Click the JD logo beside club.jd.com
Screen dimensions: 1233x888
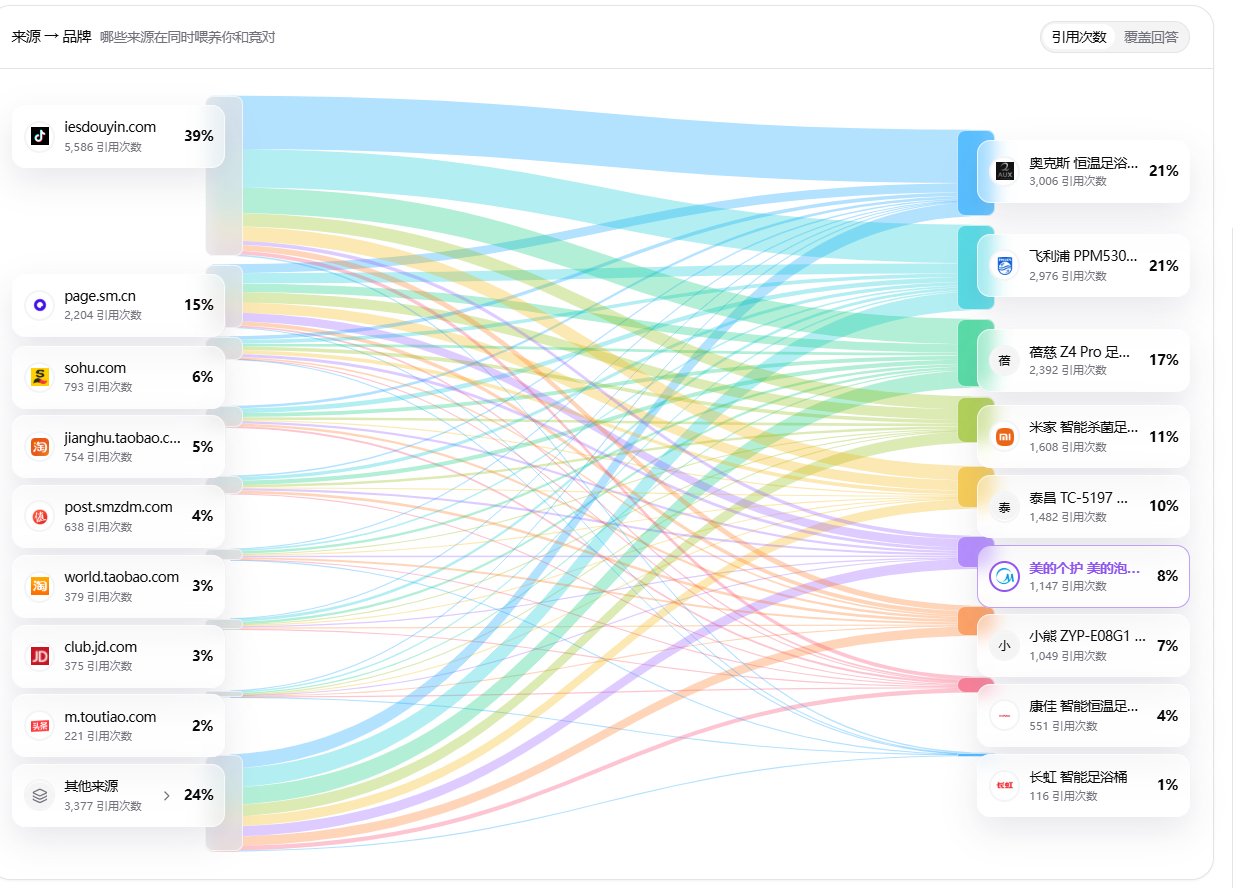(40, 656)
